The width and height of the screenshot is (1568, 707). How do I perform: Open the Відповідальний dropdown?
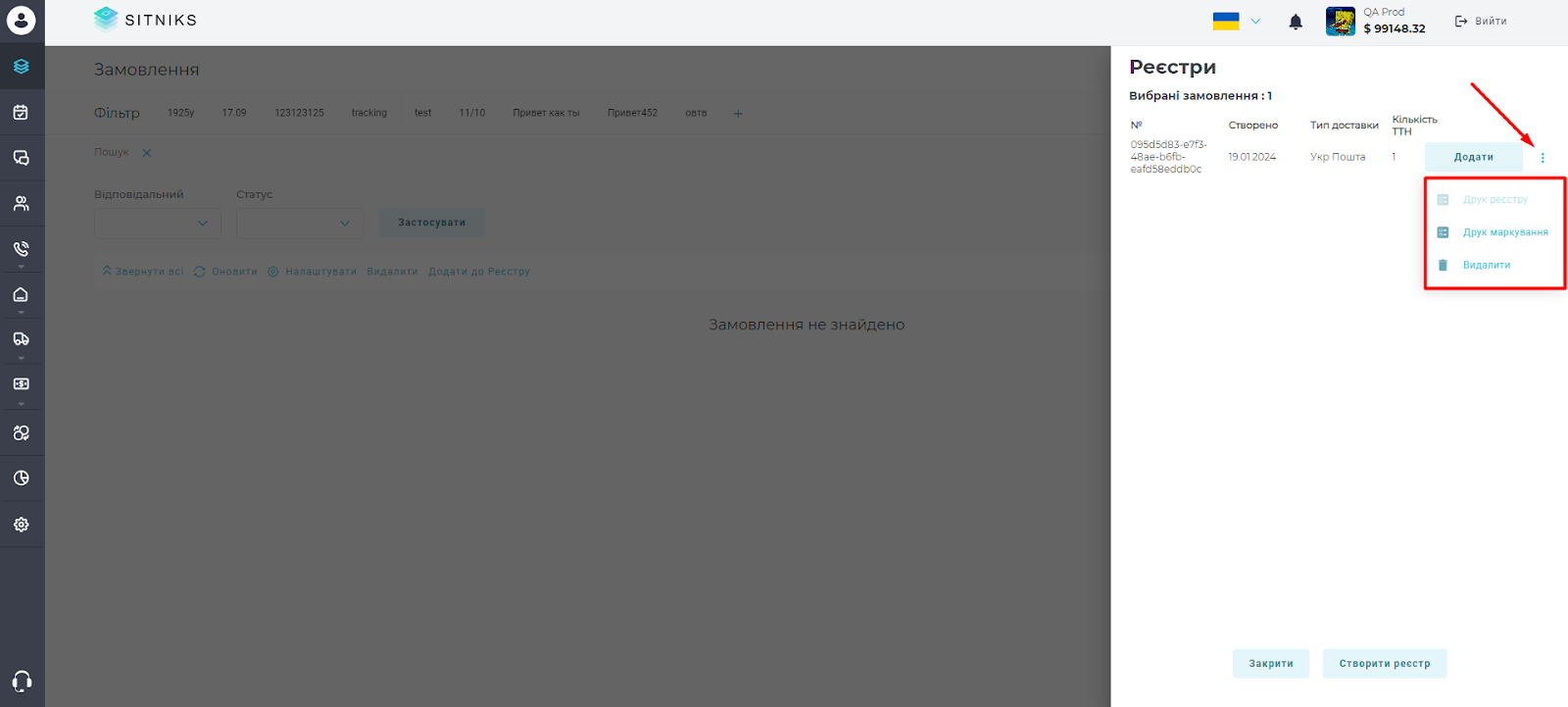(158, 224)
